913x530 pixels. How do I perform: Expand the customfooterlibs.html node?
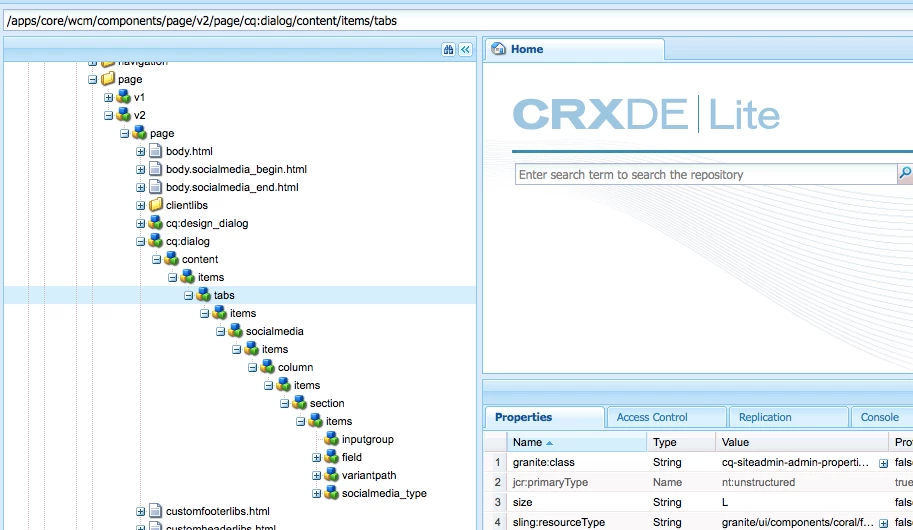(140, 511)
